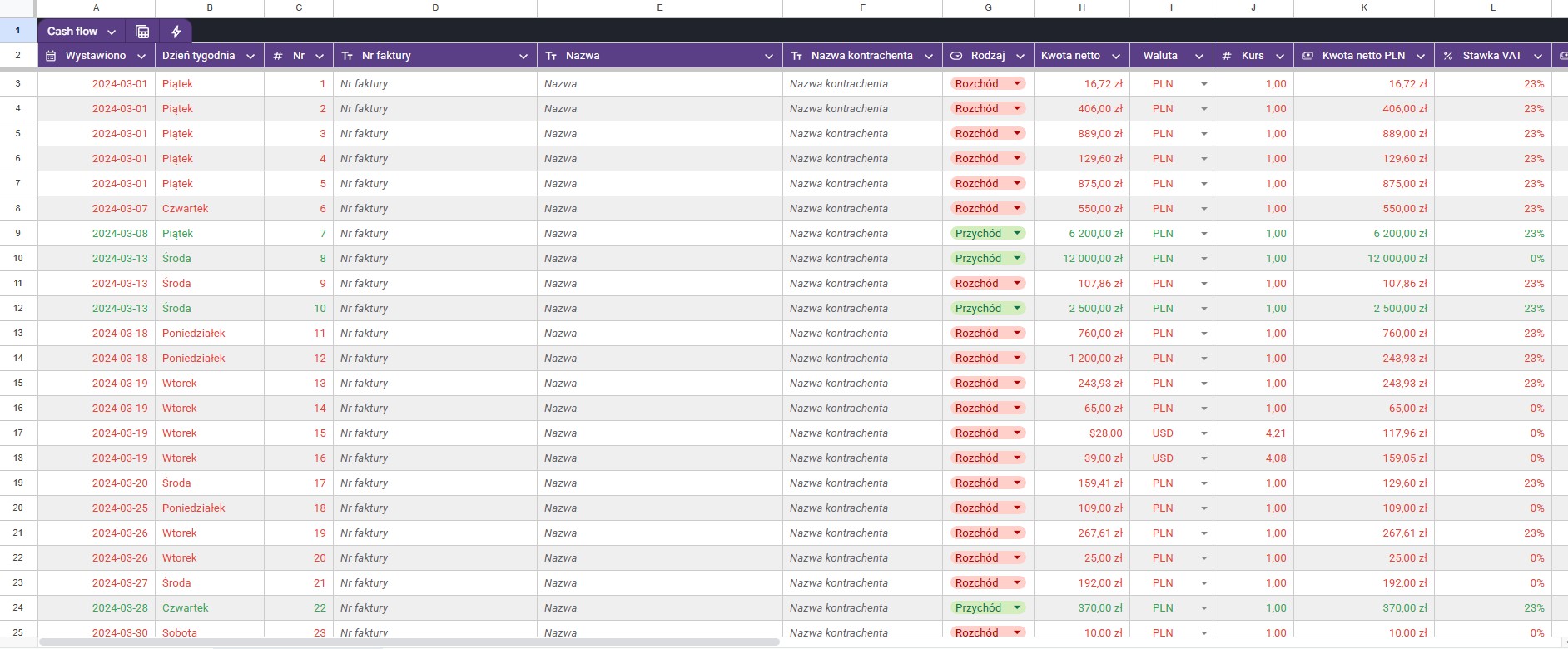Click the percent icon in Stawka VAT header
This screenshot has height=649, width=1568.
click(x=1448, y=56)
